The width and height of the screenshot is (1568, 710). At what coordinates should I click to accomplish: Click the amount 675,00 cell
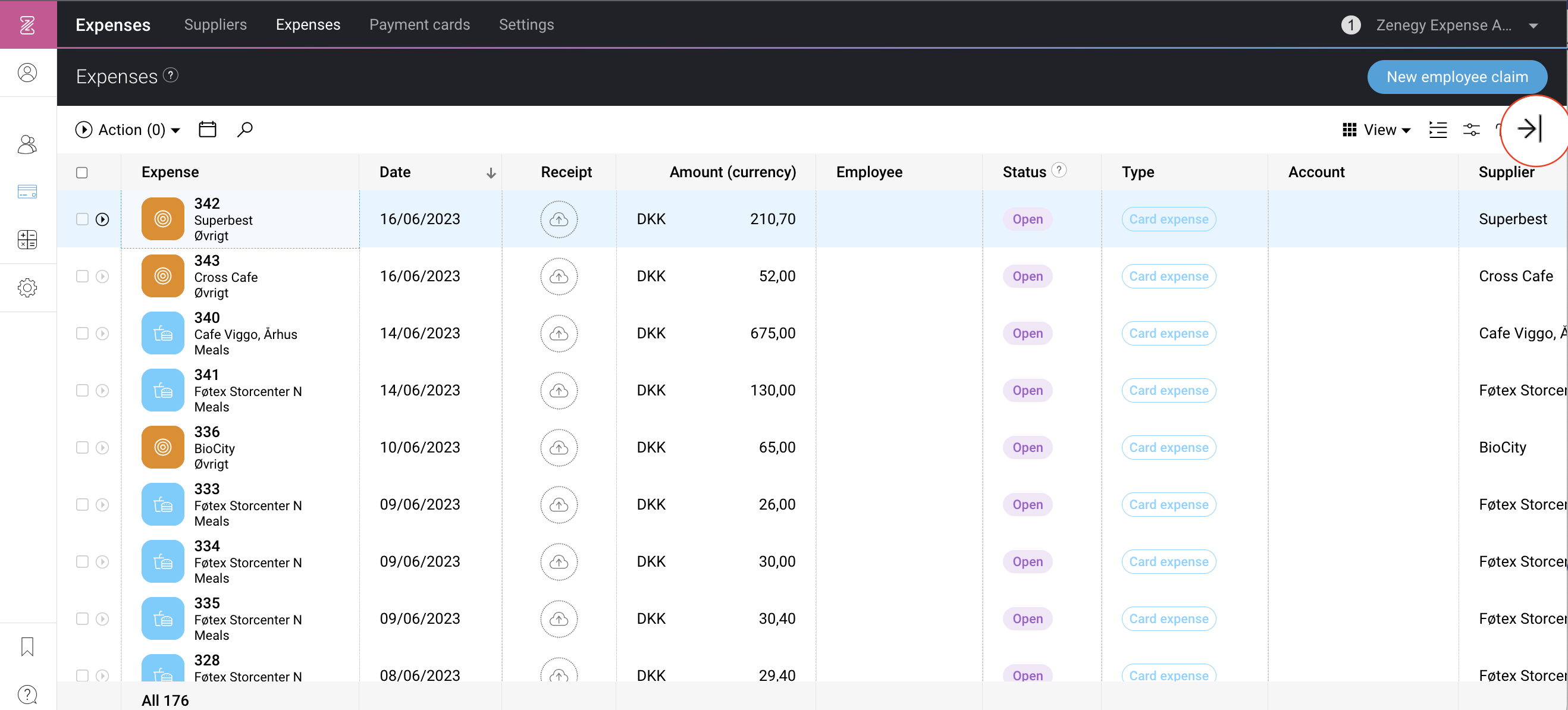click(716, 334)
